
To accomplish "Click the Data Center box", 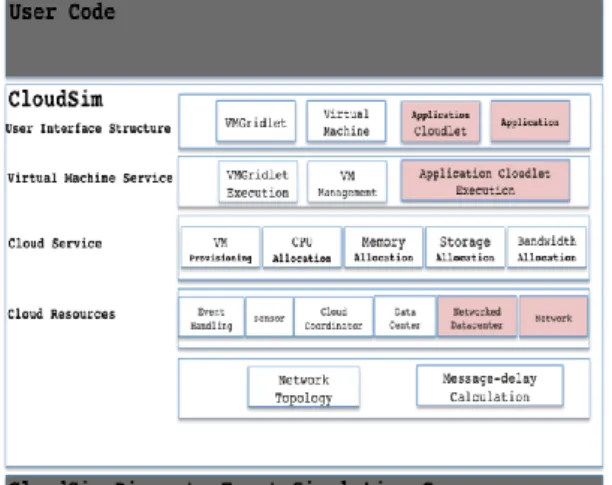I will [x=405, y=317].
